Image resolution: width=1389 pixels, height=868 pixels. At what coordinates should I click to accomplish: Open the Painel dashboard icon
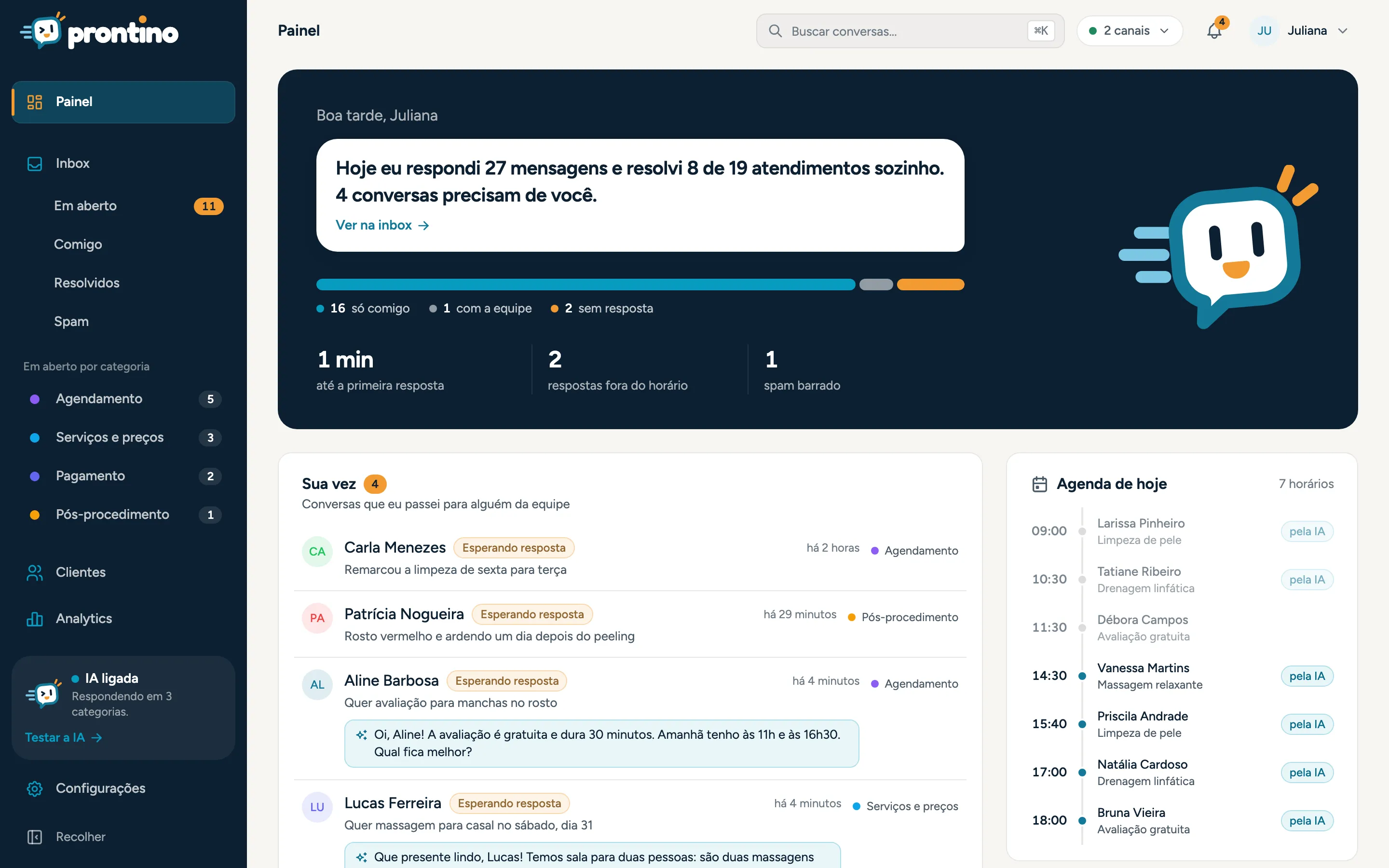34,102
